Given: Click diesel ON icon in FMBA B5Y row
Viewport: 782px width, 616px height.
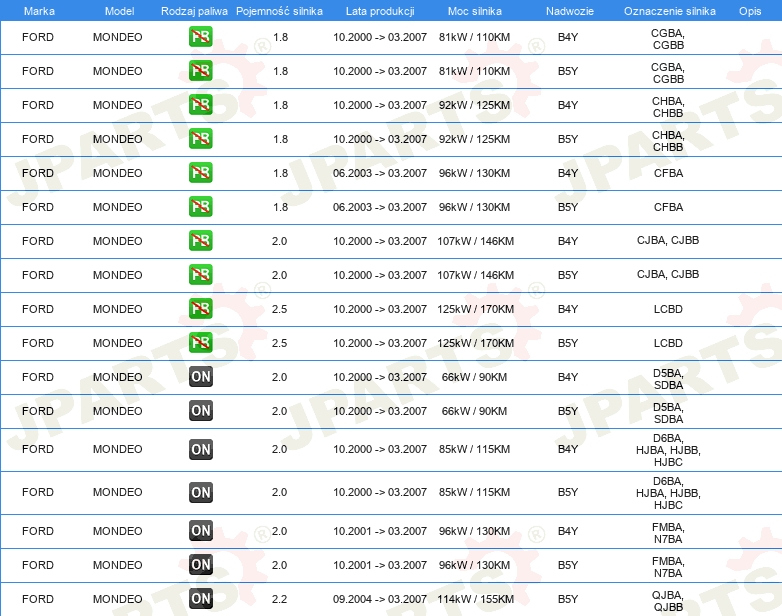Looking at the screenshot, I should 200,565.
